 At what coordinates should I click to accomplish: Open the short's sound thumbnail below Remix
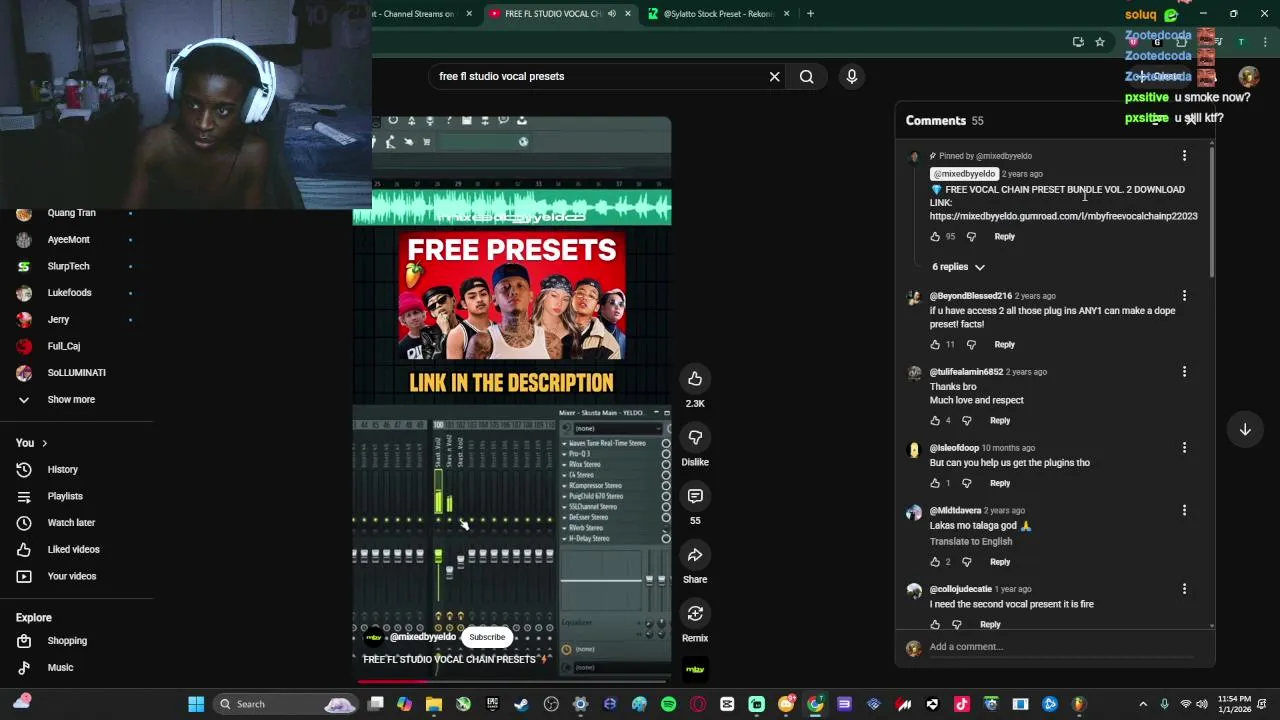695,669
